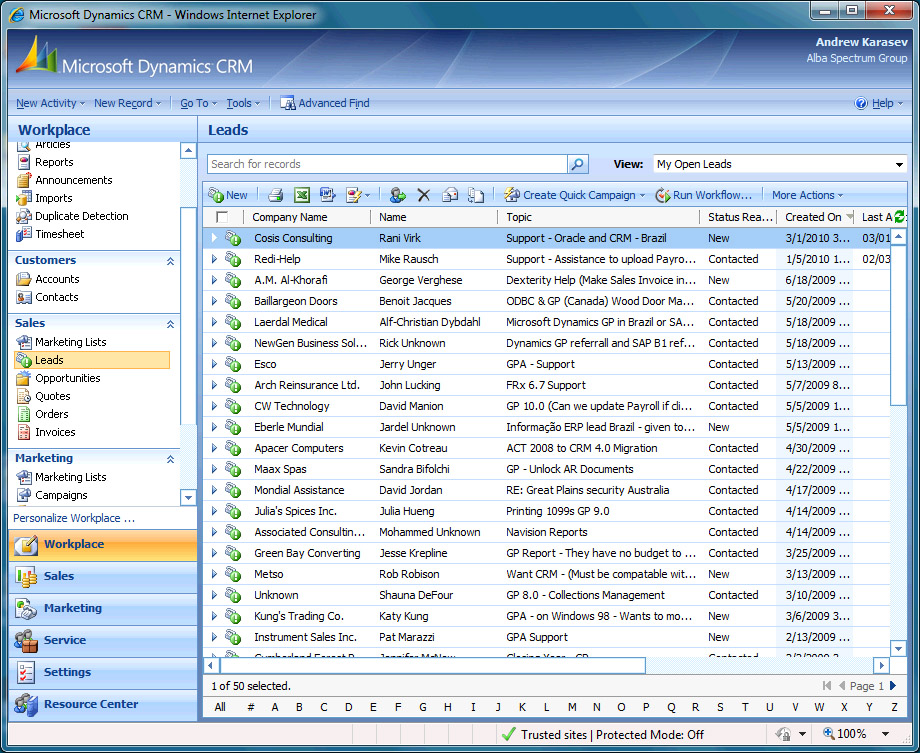
Task: Open dropdown arrow beside edit form icon
Action: tap(367, 195)
